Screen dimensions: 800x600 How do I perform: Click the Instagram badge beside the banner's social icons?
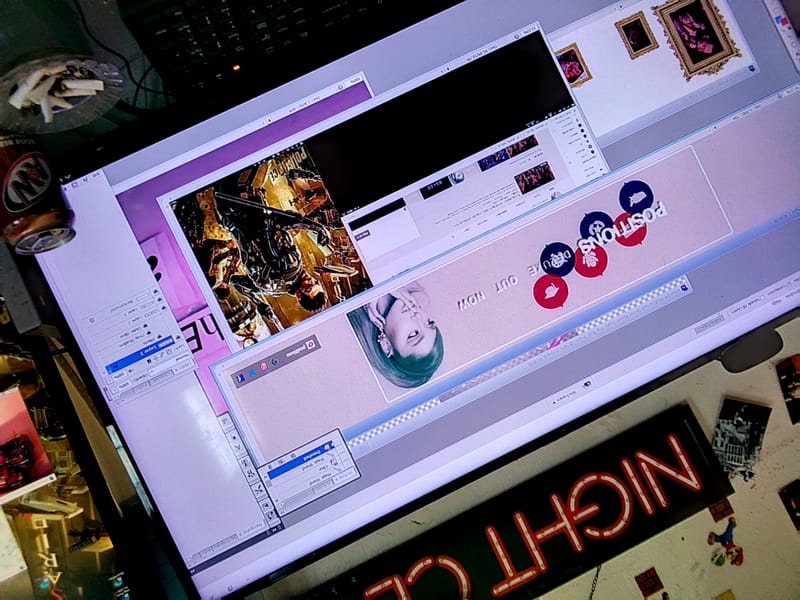311,345
